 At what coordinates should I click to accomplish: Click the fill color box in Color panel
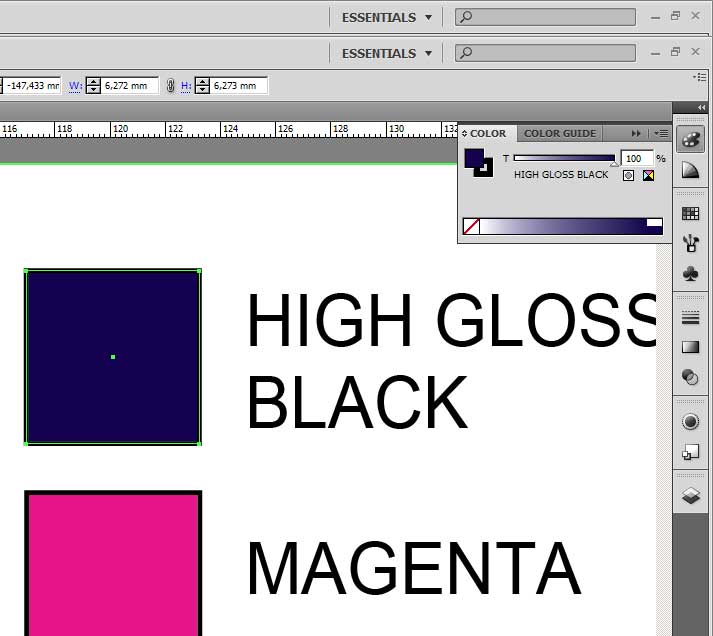point(473,158)
